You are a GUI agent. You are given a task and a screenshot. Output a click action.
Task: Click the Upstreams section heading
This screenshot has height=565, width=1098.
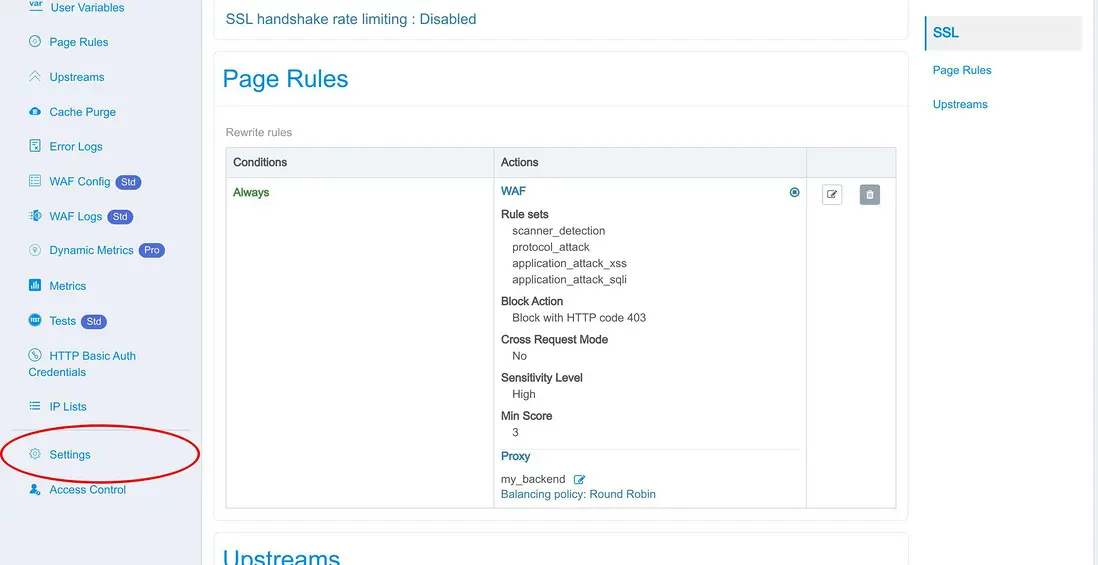tap(281, 556)
